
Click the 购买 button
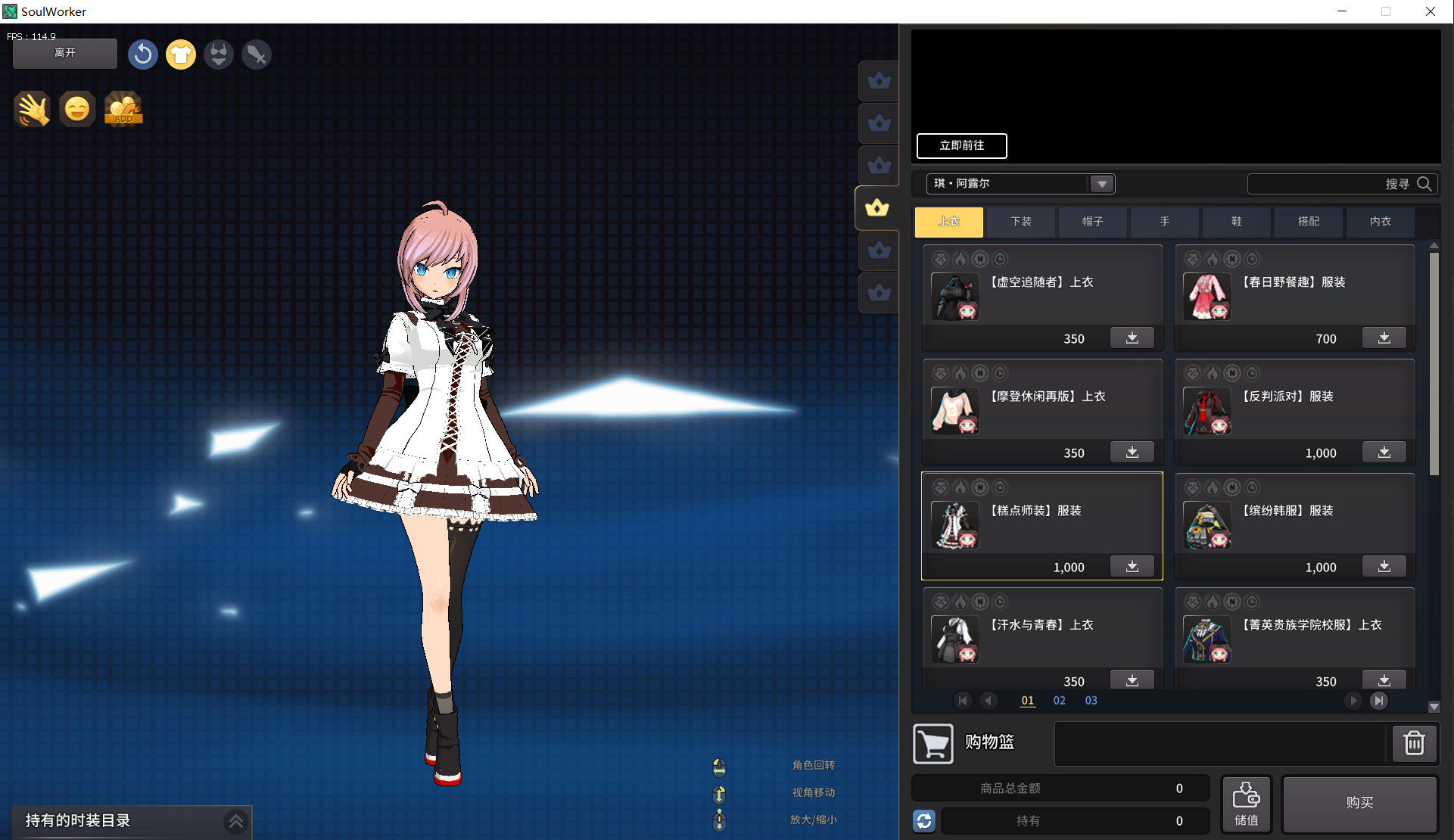pos(1359,803)
